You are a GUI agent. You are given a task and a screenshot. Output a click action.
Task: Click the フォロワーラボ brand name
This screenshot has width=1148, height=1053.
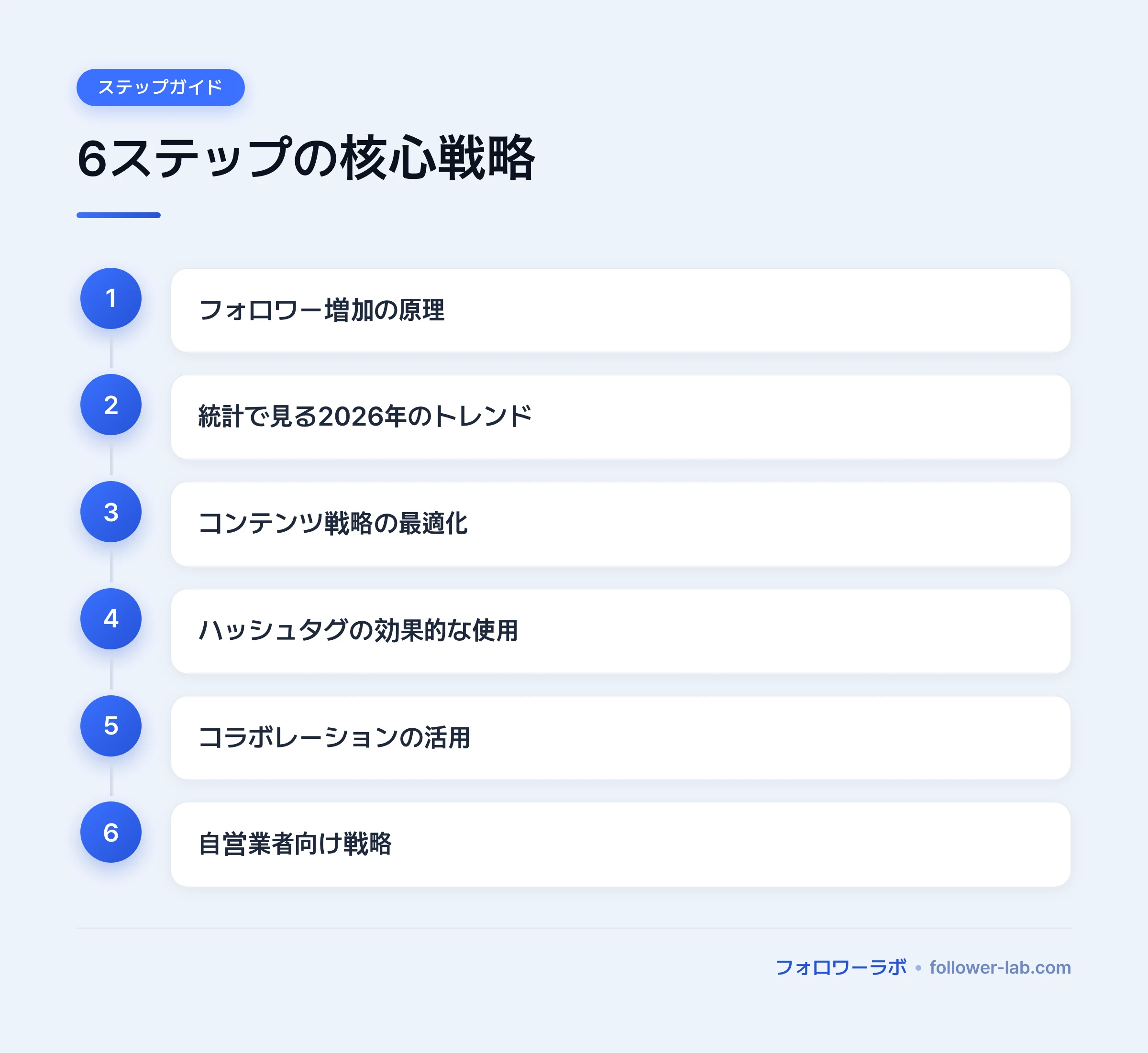pyautogui.click(x=841, y=967)
